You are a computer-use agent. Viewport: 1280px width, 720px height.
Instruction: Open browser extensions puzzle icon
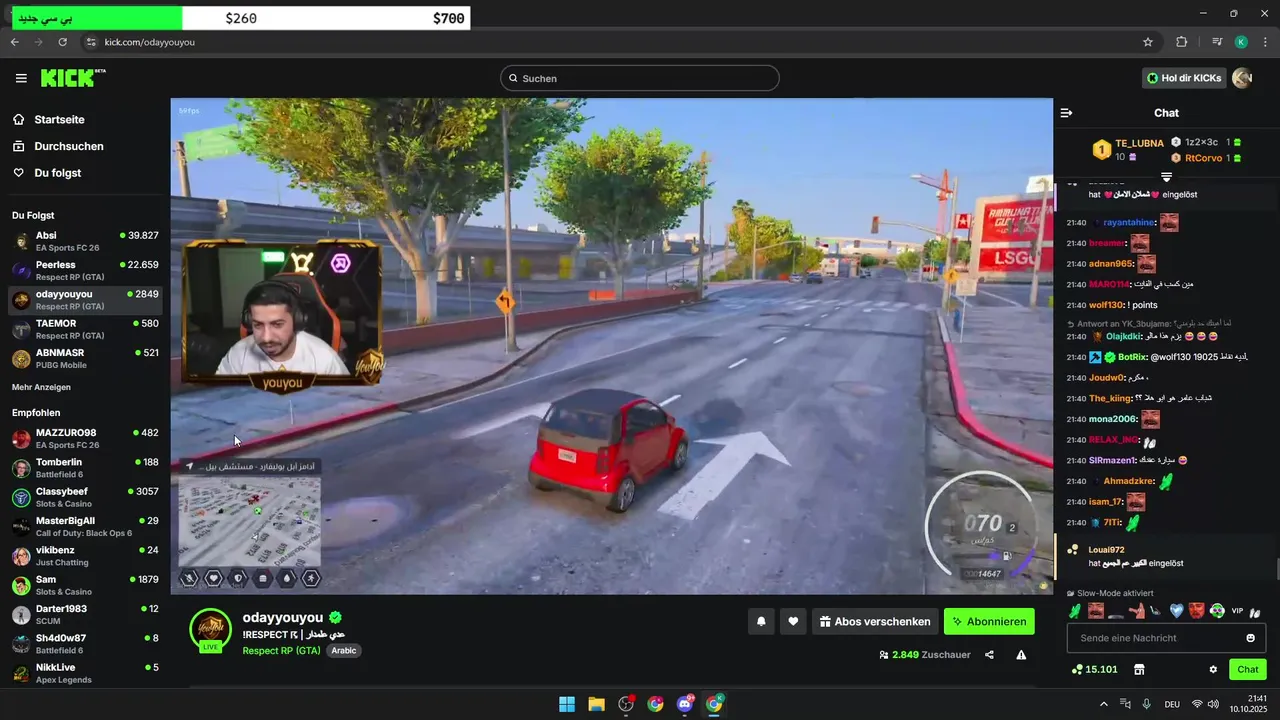(1181, 42)
